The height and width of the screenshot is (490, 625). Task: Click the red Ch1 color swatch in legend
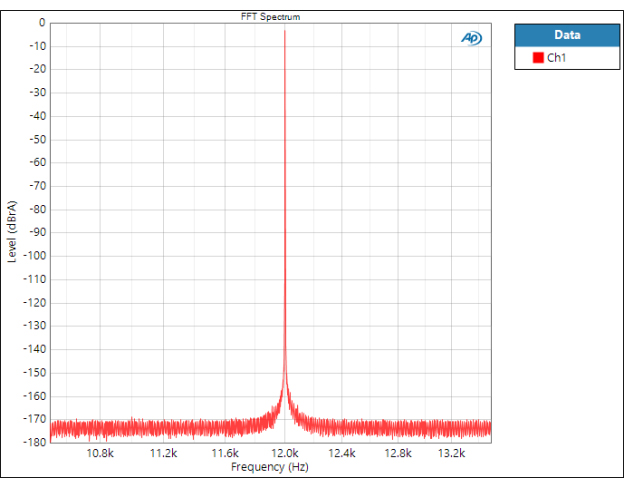tap(537, 59)
